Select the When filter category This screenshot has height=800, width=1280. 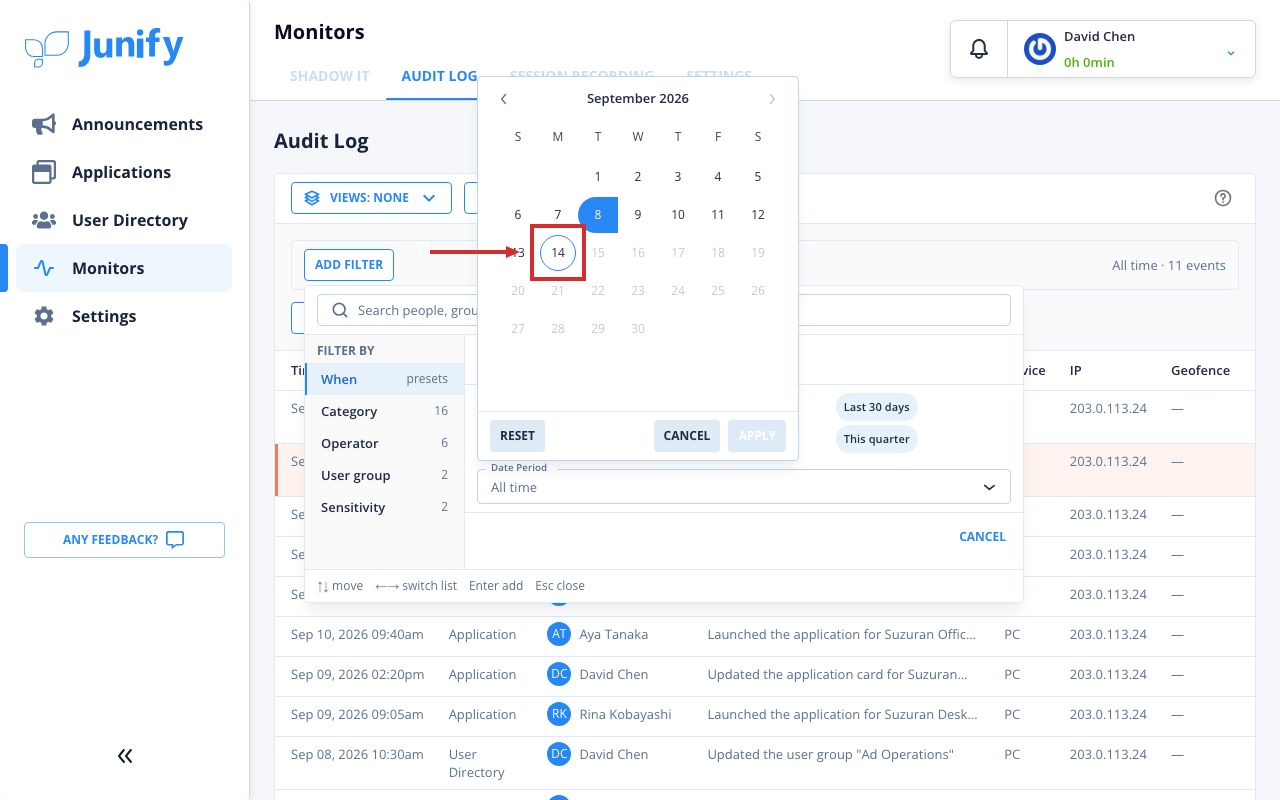coord(385,379)
